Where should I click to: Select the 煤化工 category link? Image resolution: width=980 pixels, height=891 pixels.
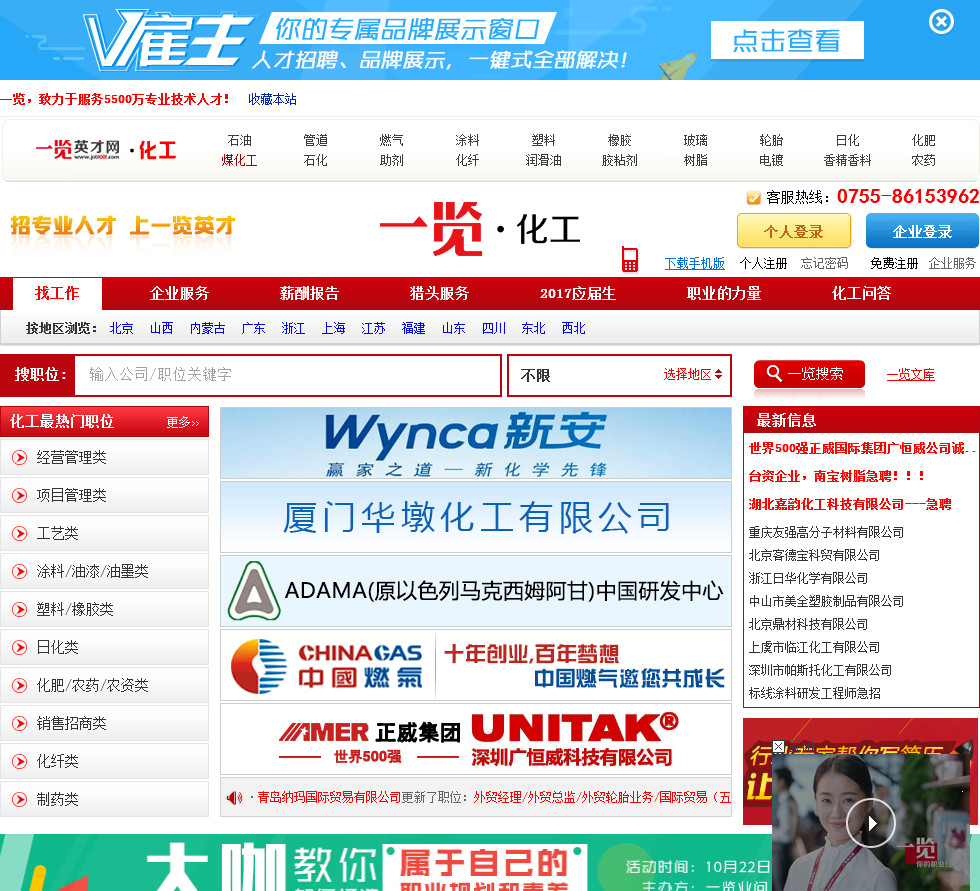[239, 161]
